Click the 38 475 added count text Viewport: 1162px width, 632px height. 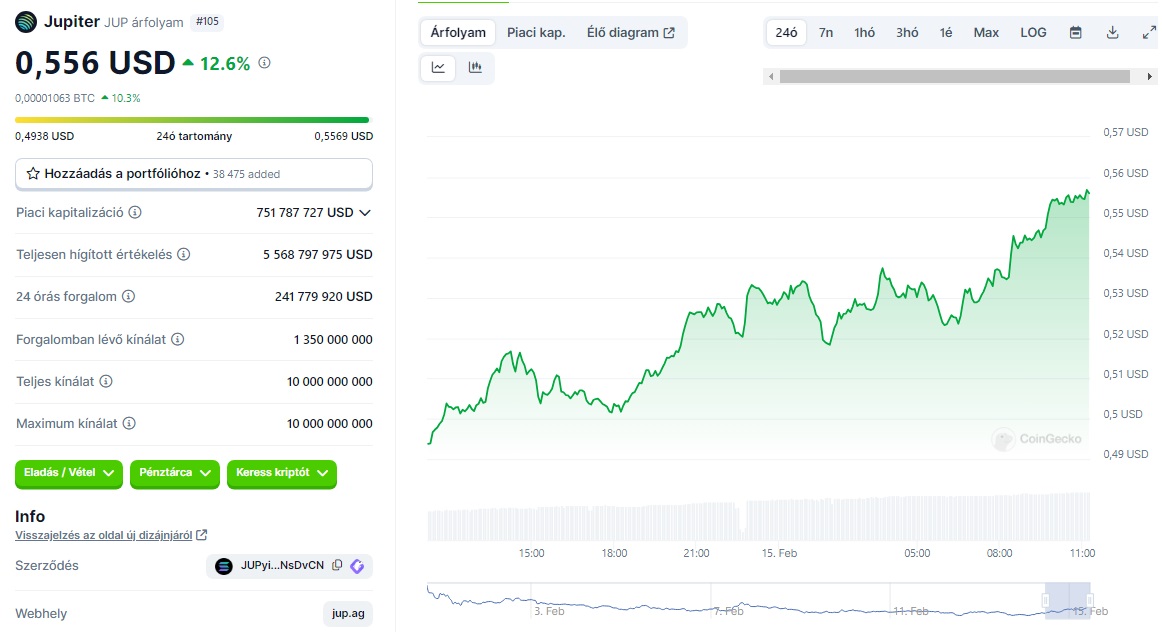[x=246, y=174]
